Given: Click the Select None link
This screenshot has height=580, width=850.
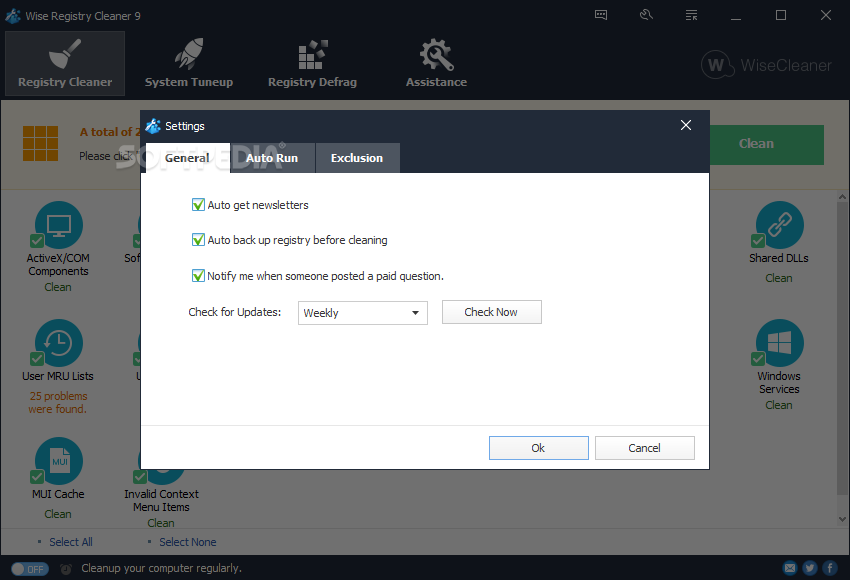Looking at the screenshot, I should click(188, 542).
